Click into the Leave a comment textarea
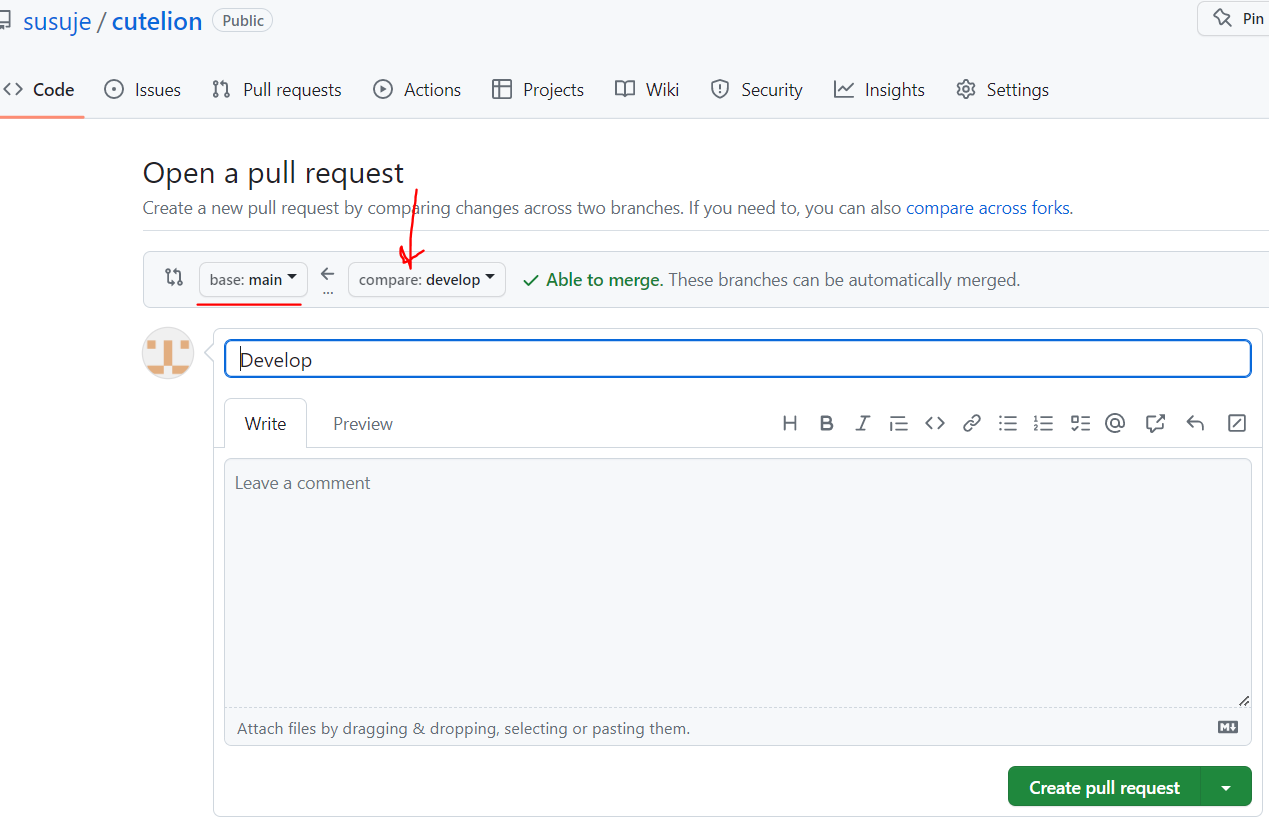This screenshot has height=838, width=1269. [738, 583]
